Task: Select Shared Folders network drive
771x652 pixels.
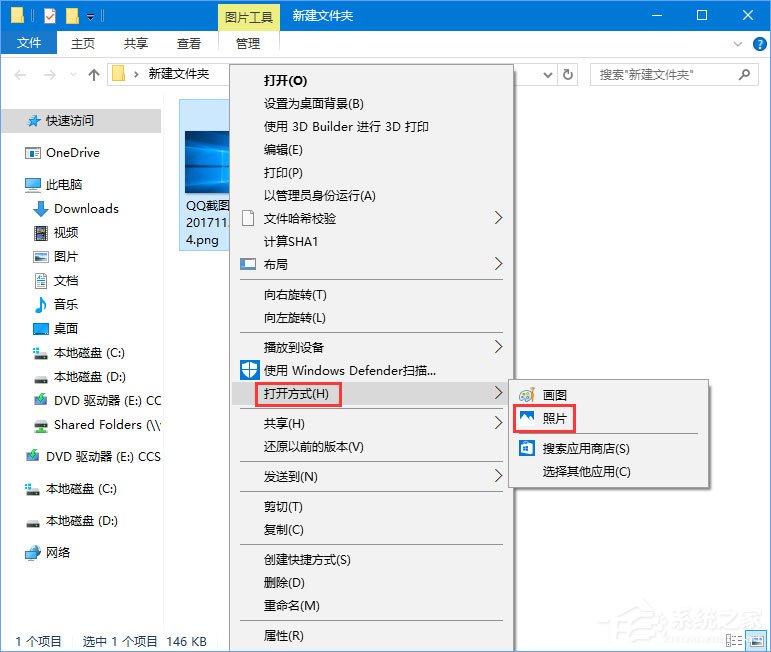Action: (x=107, y=425)
